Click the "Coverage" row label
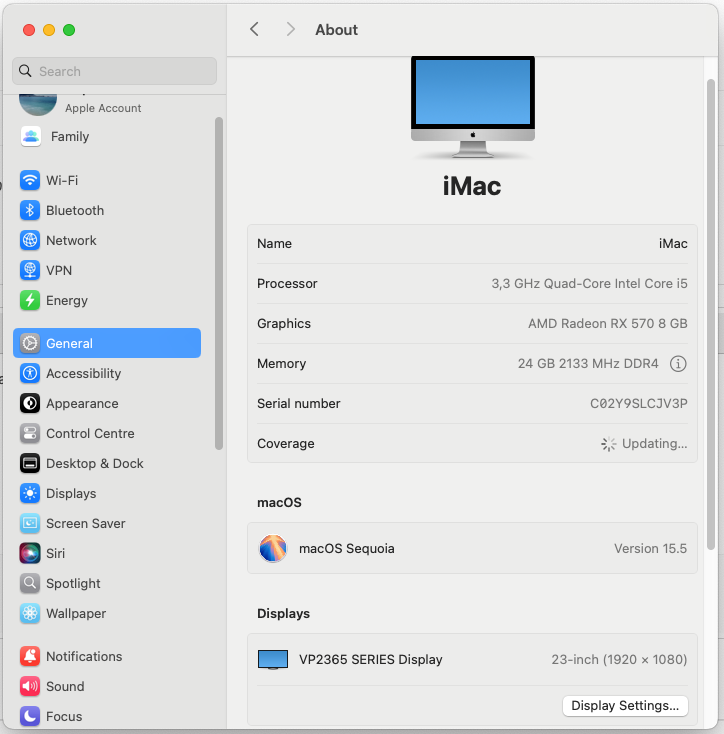The width and height of the screenshot is (724, 734). pos(285,443)
